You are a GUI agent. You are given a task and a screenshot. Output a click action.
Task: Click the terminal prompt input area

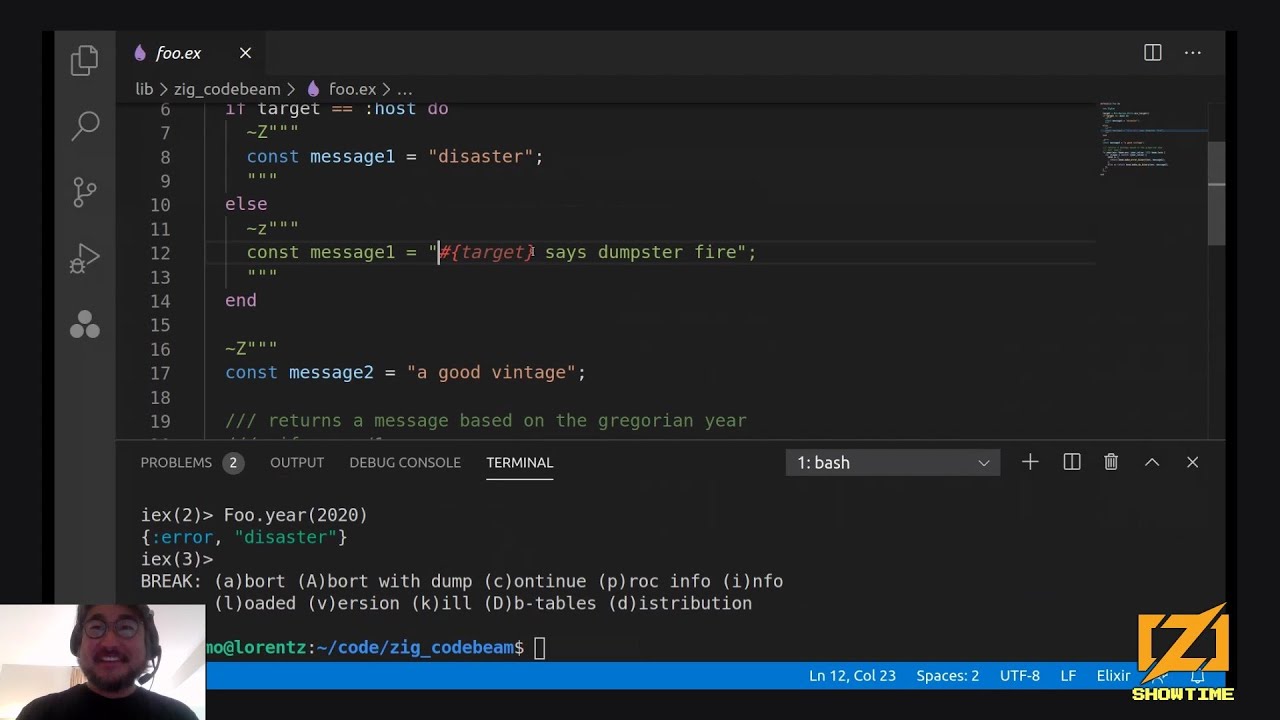(x=539, y=648)
